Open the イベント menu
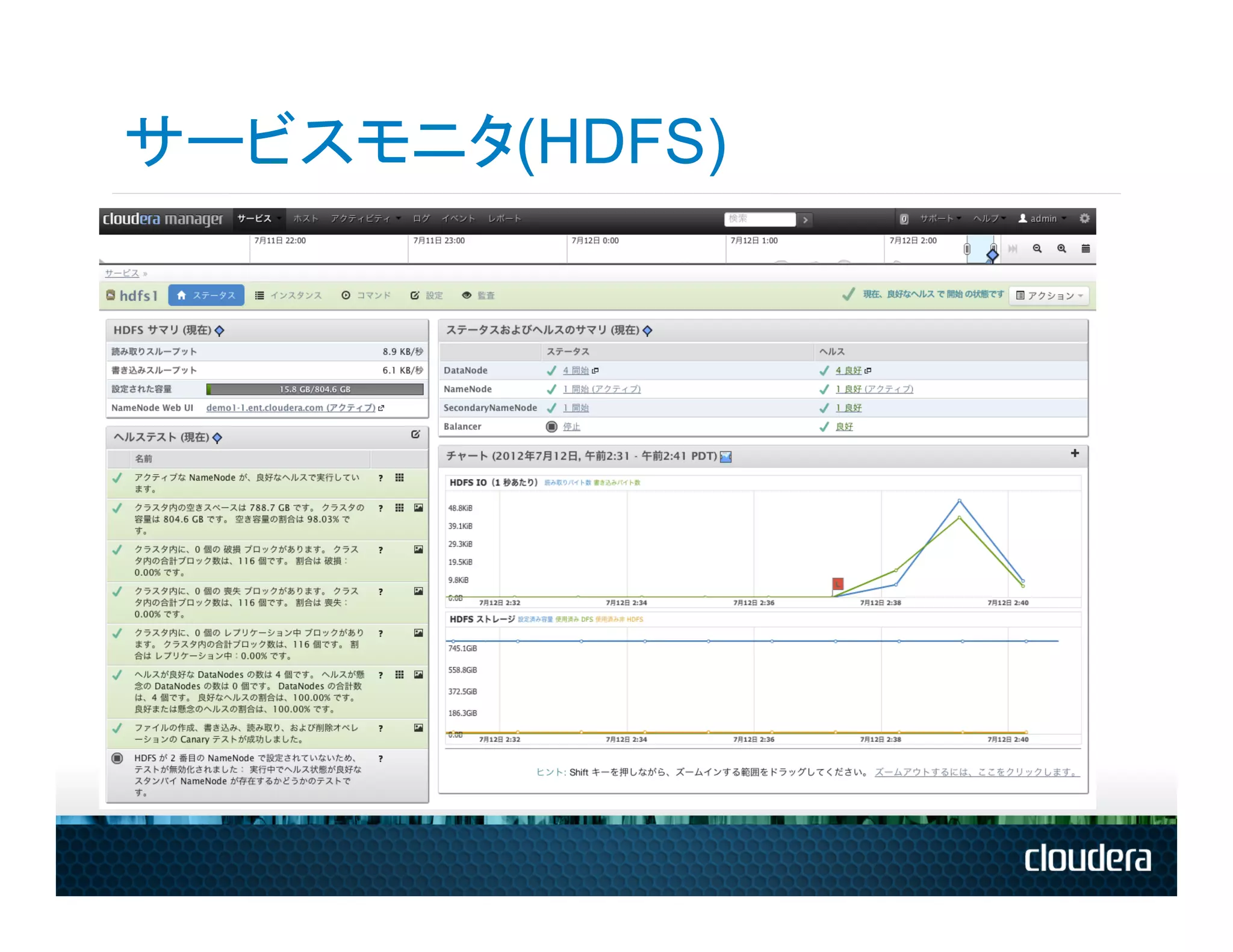The width and height of the screenshot is (1233, 952). click(x=459, y=218)
